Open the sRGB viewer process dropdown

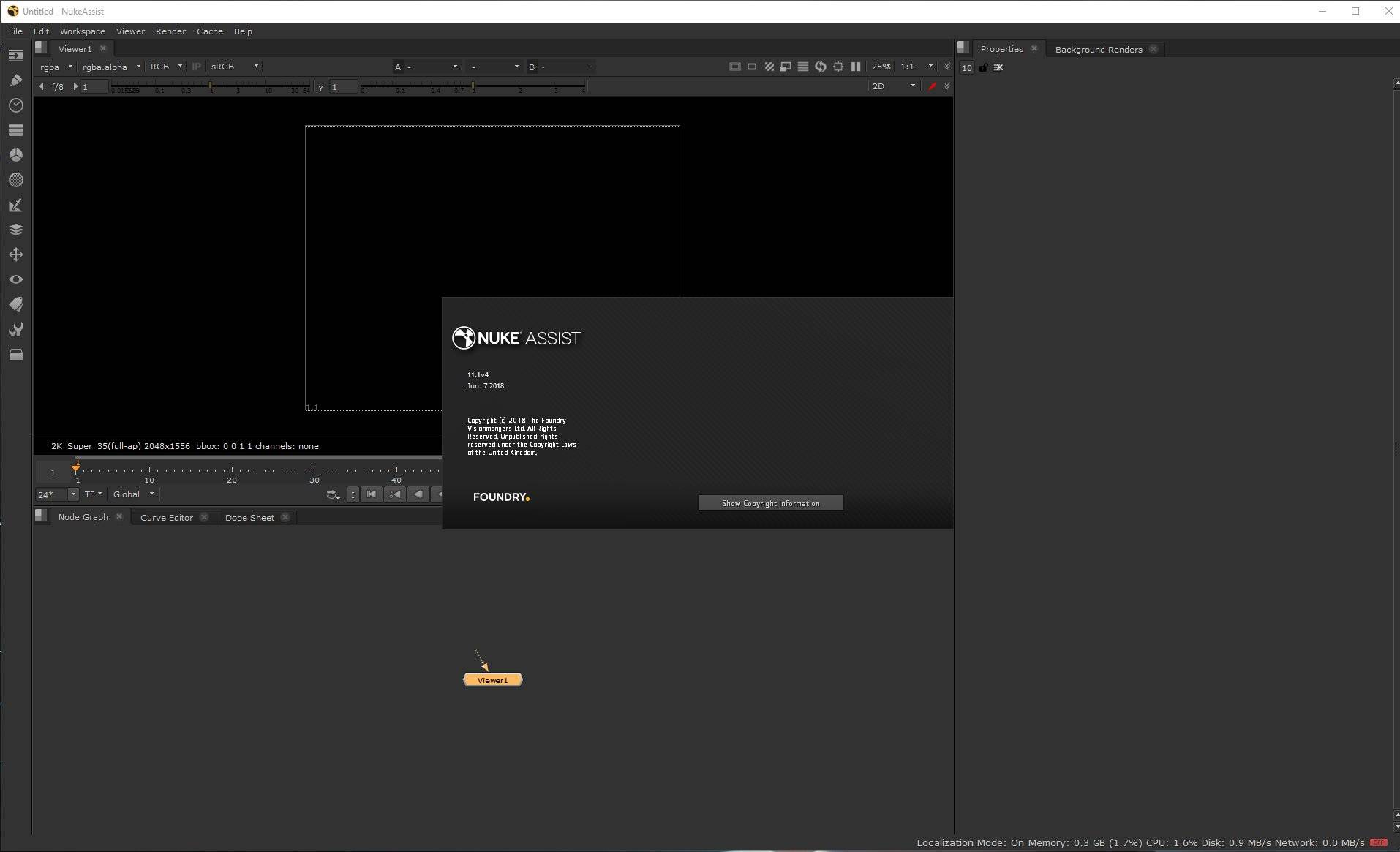coord(234,67)
